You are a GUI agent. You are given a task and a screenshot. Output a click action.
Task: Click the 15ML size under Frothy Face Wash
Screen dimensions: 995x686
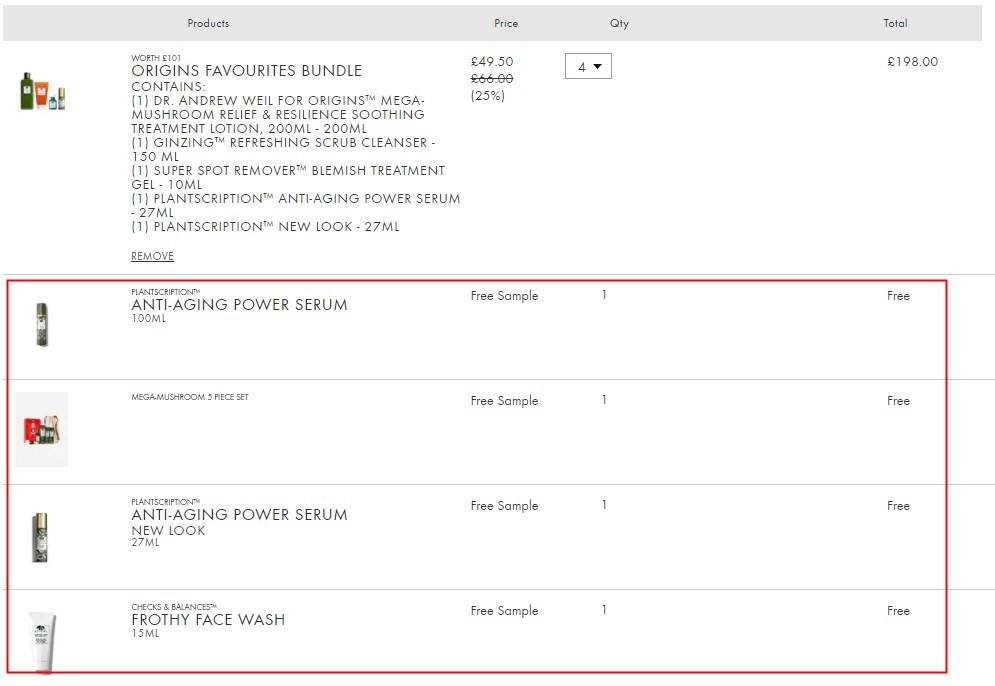point(145,633)
